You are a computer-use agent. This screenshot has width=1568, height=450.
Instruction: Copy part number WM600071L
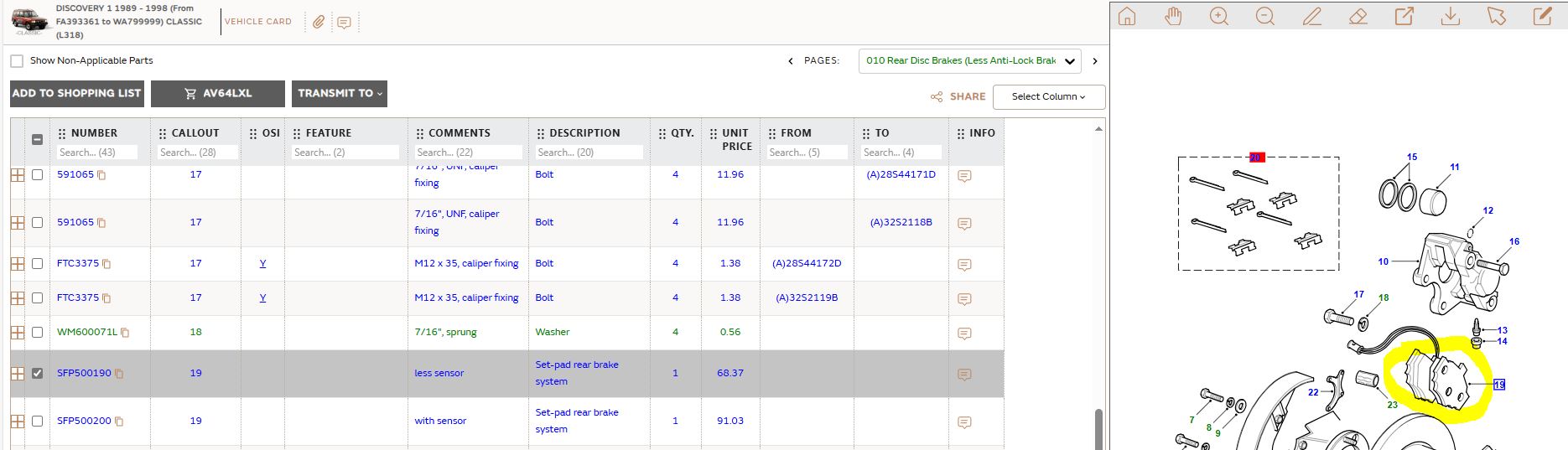tap(125, 333)
